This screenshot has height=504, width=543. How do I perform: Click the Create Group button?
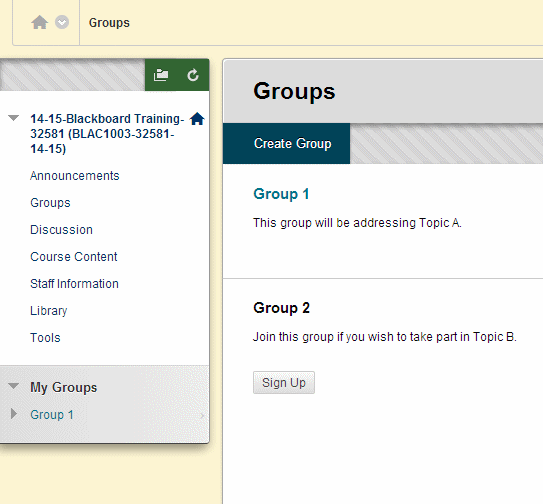[286, 143]
